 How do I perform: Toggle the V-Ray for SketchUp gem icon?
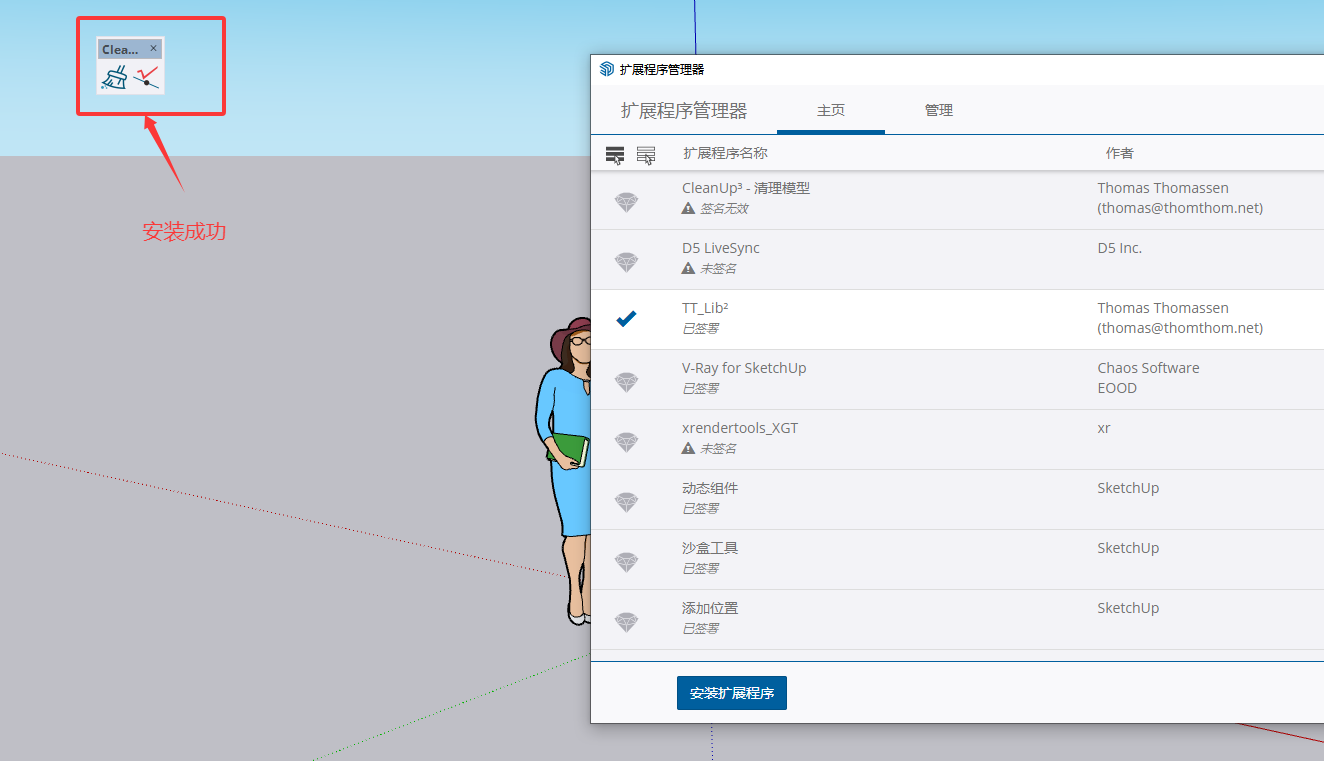point(626,382)
